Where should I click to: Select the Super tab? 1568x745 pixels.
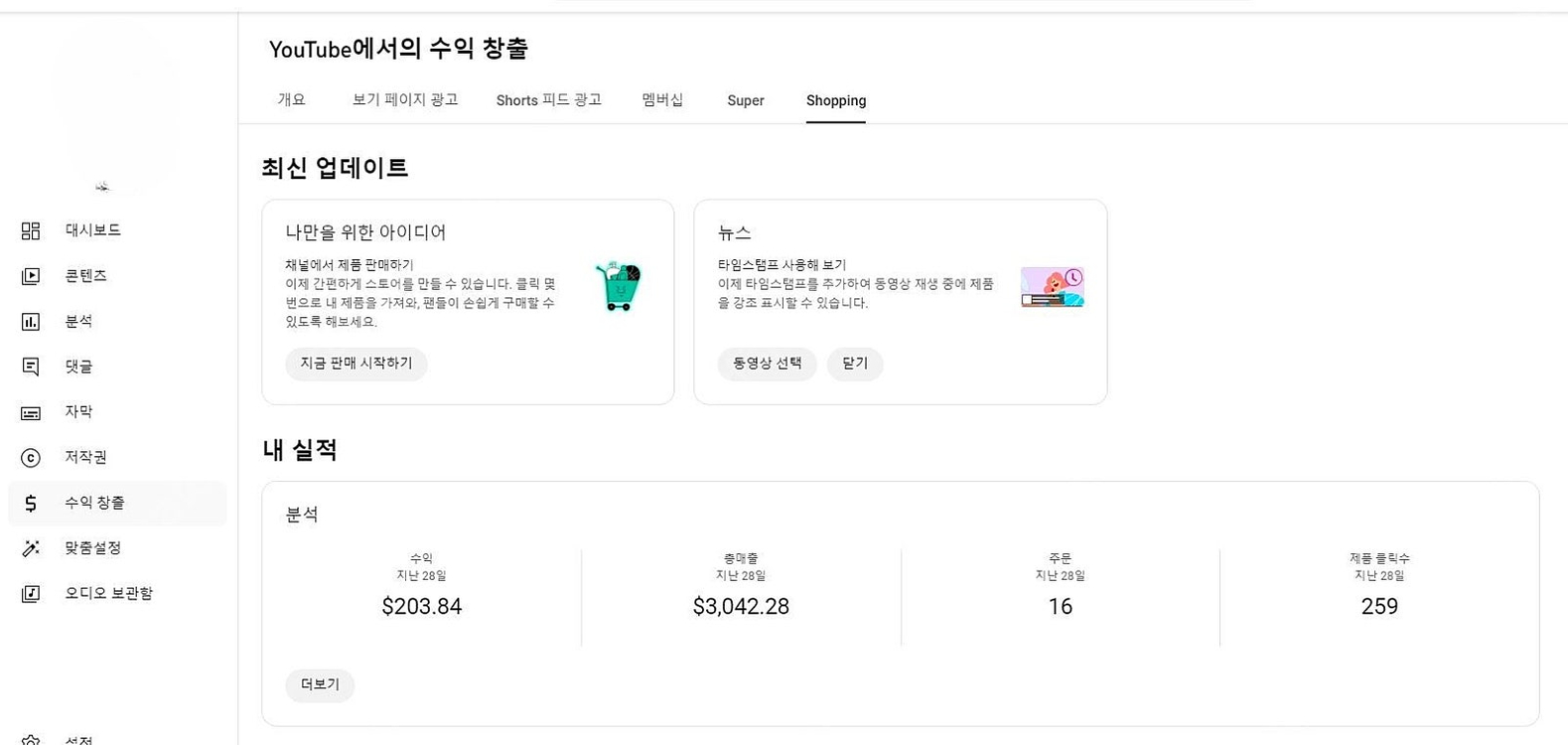[745, 99]
